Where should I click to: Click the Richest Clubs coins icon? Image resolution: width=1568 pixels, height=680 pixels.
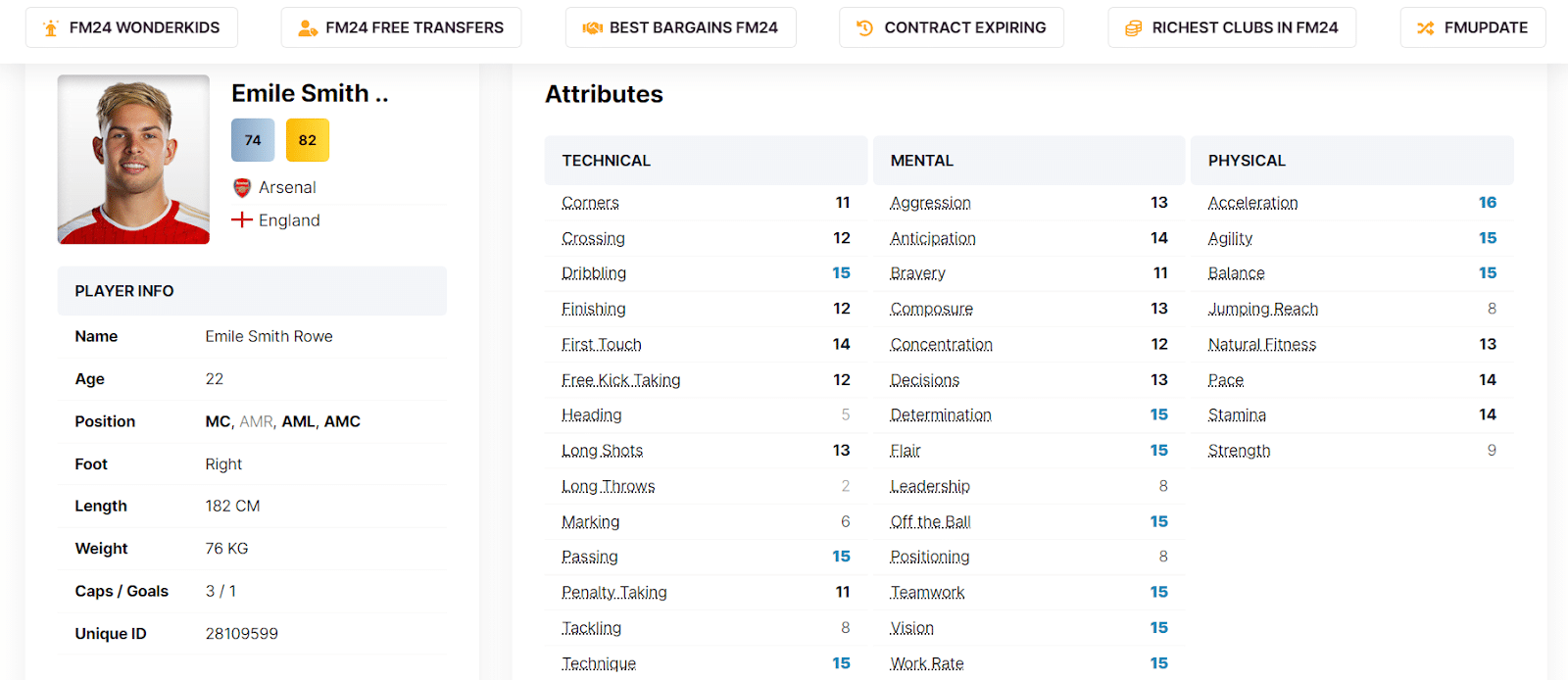point(1133,27)
